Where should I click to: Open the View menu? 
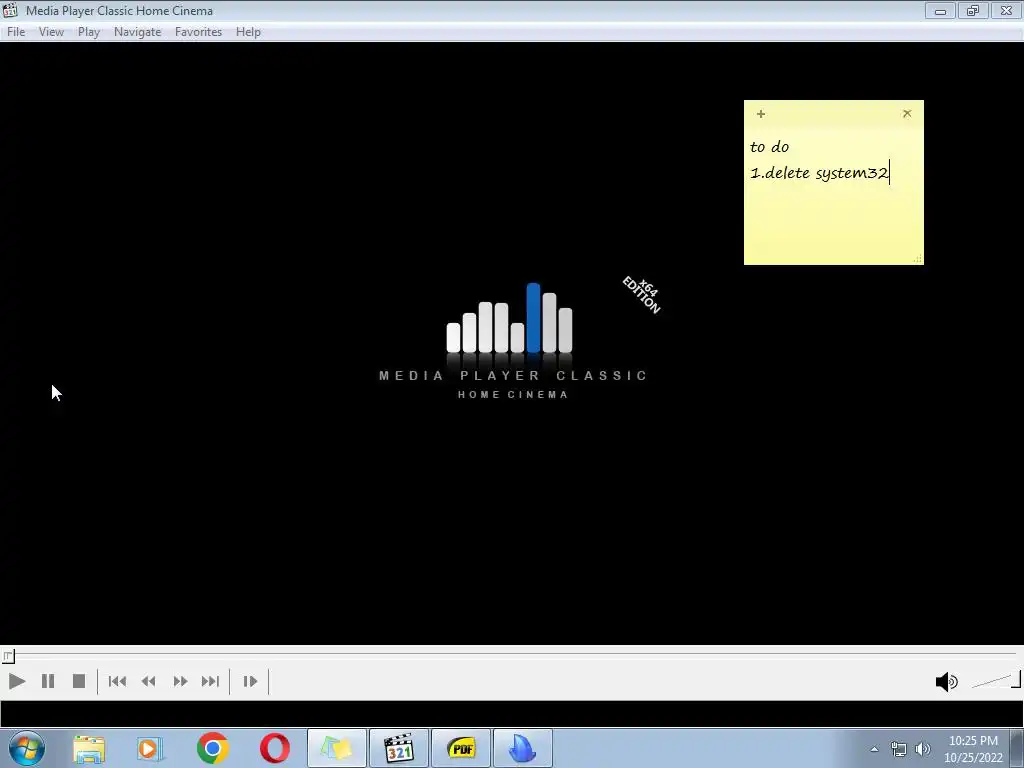(51, 32)
